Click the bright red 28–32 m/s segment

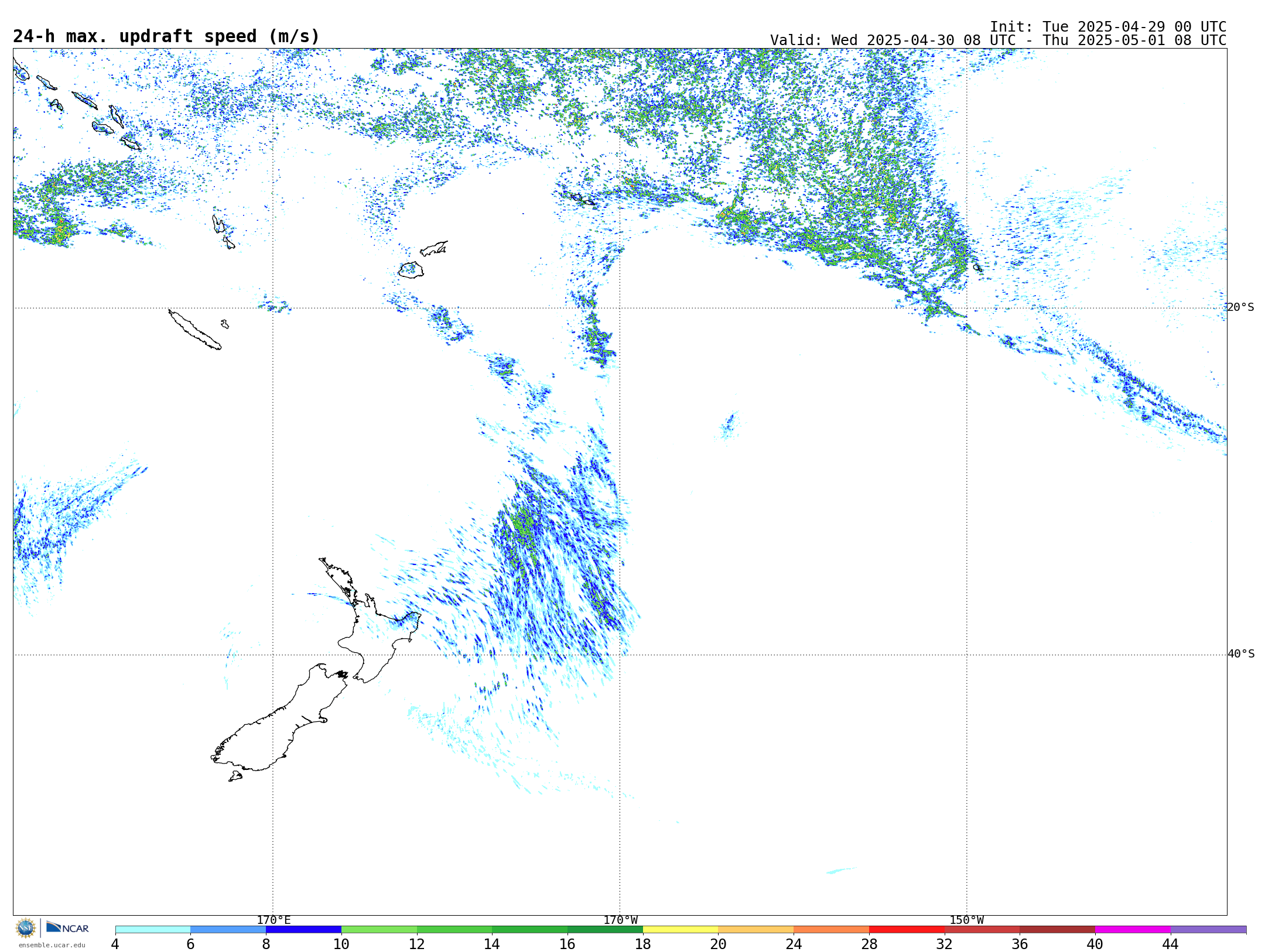[x=907, y=930]
